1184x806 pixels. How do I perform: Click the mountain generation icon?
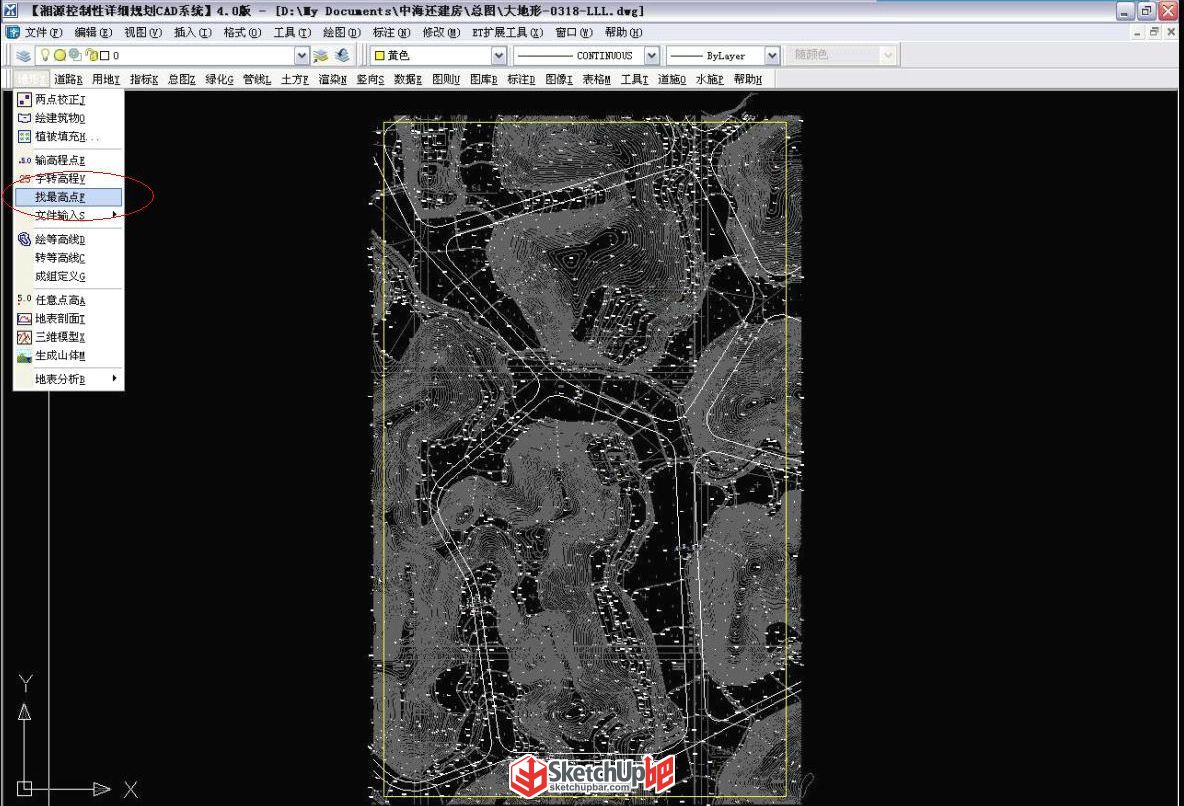(24, 356)
